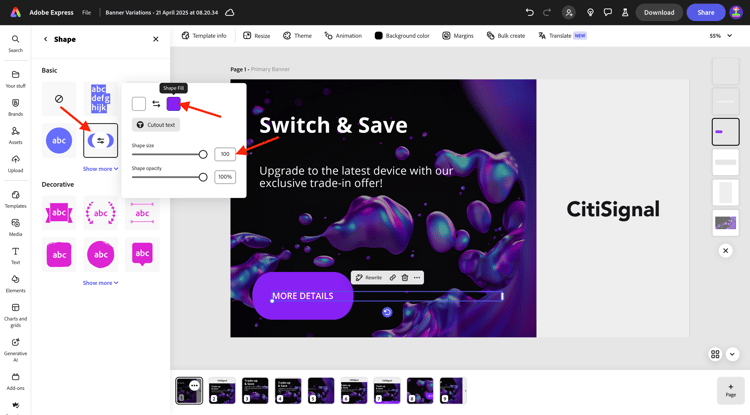The width and height of the screenshot is (750, 415).
Task: Open more options in floating text toolbar
Action: pos(417,277)
